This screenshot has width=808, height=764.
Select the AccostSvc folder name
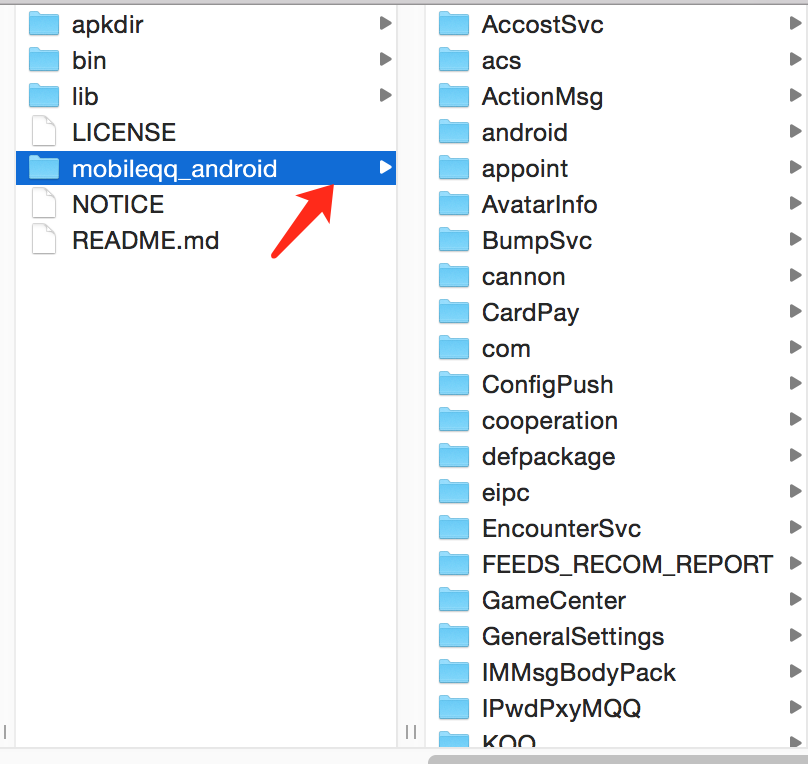[543, 25]
